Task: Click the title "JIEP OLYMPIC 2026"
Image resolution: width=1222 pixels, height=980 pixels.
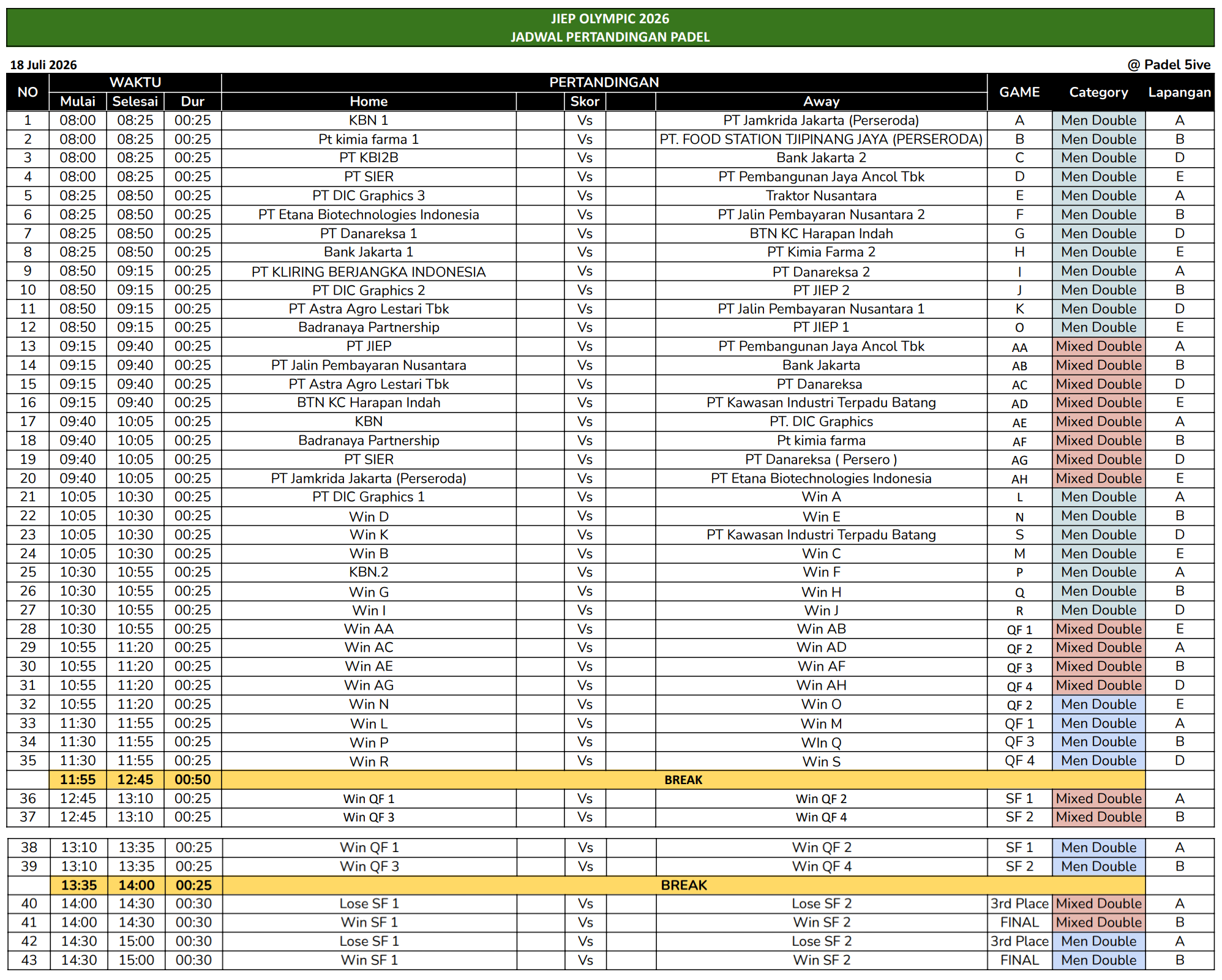Action: 610,18
